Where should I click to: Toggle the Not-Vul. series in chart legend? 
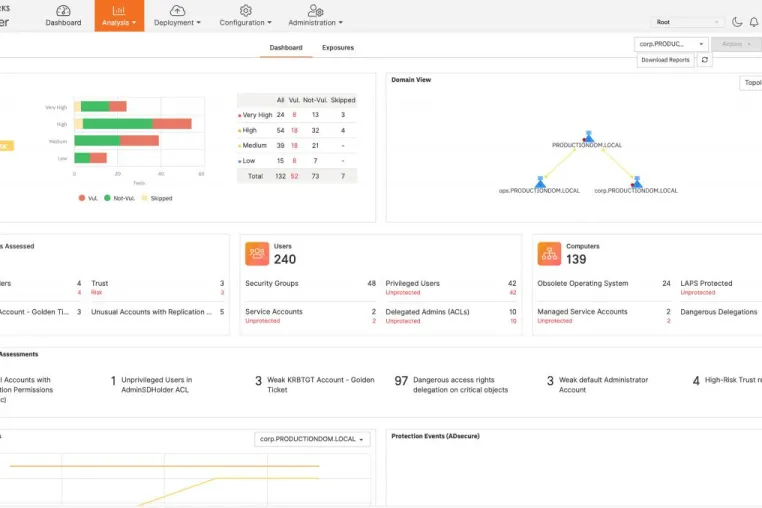click(119, 198)
